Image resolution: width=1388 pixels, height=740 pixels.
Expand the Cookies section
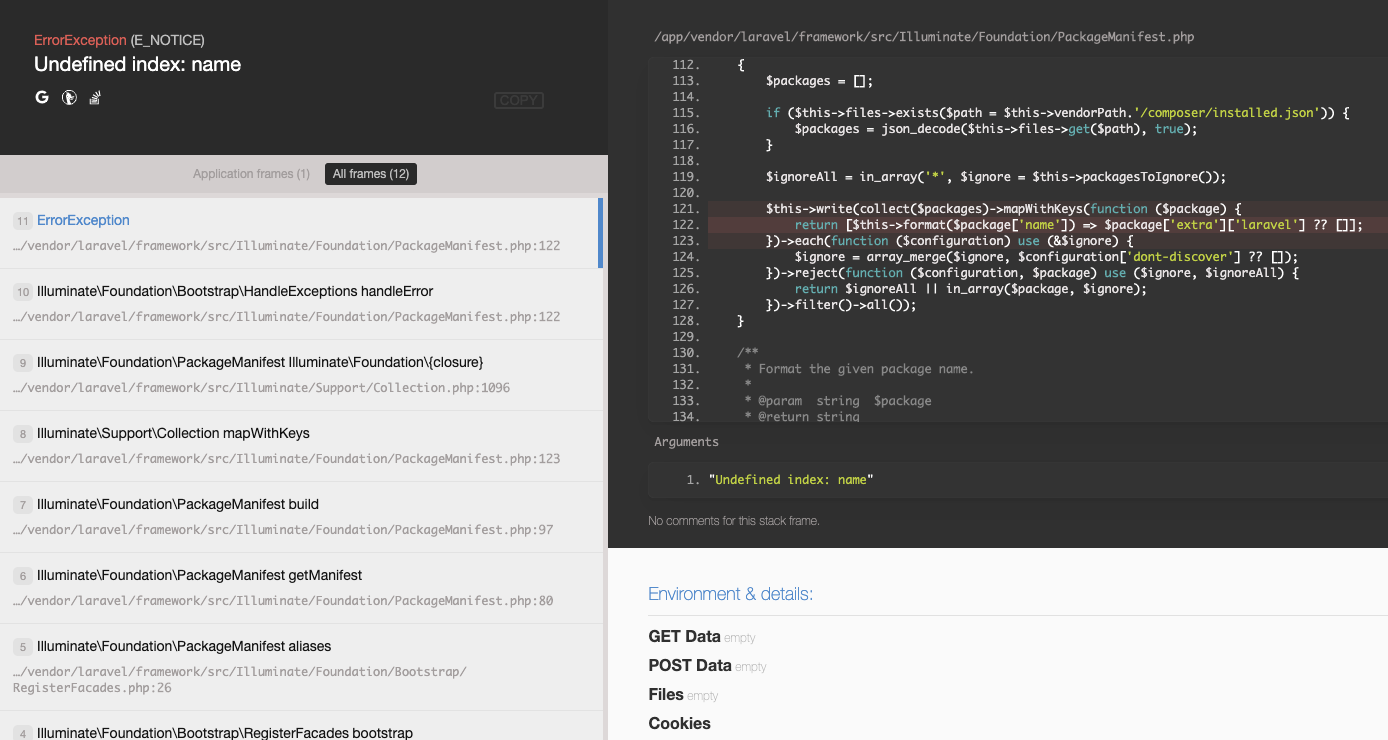(679, 723)
